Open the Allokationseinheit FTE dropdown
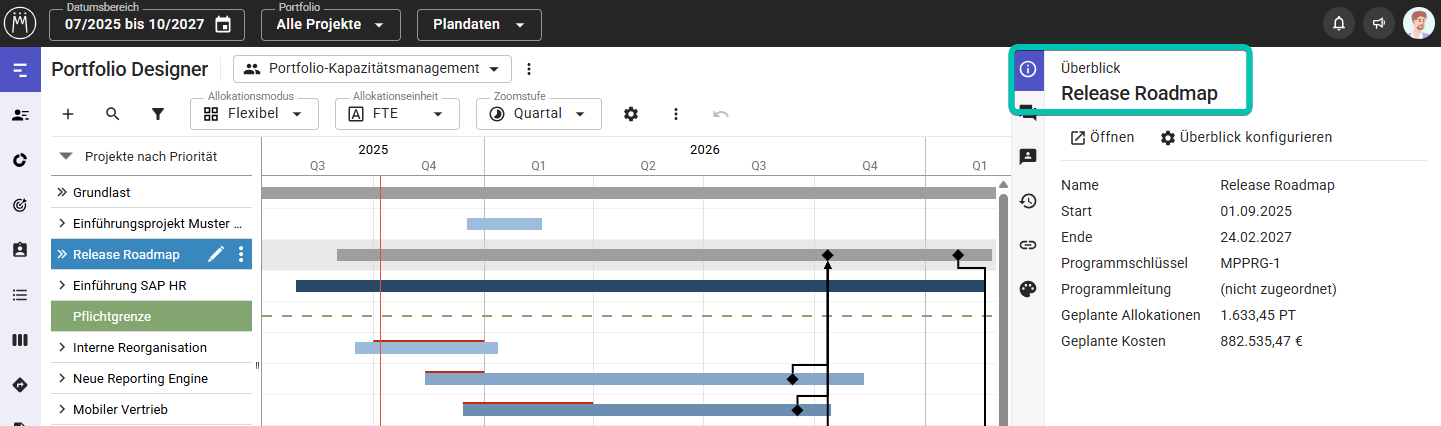Viewport: 1441px width, 426px height. (x=397, y=114)
